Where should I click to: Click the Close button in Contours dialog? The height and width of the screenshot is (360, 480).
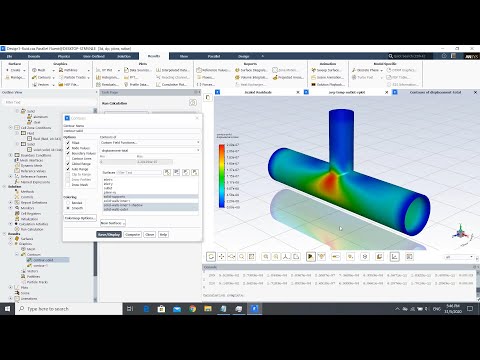tap(150, 235)
